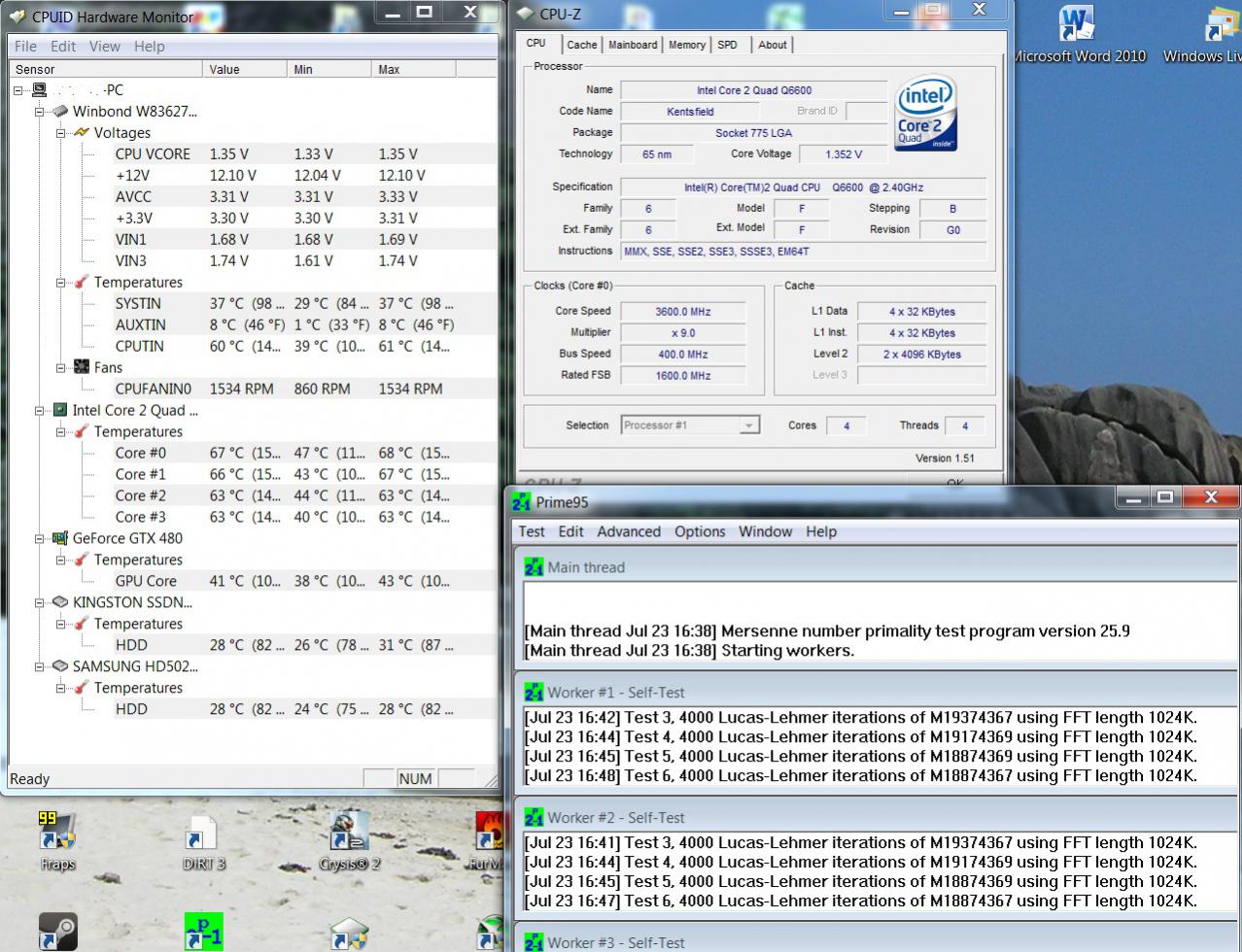Launch Crysis 2 desktop shortcut
Viewport: 1242px width, 952px height.
pyautogui.click(x=349, y=833)
